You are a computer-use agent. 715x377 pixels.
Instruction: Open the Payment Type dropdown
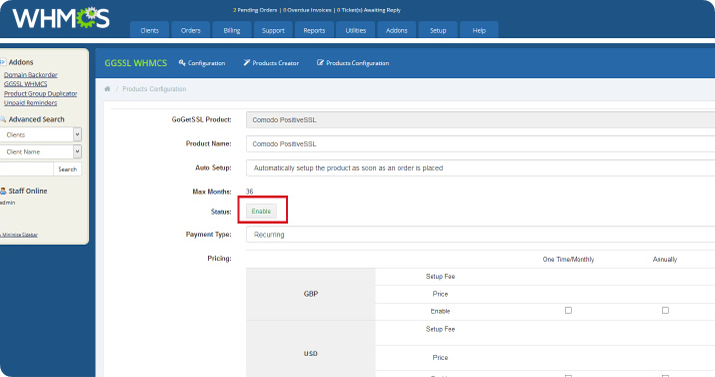480,234
